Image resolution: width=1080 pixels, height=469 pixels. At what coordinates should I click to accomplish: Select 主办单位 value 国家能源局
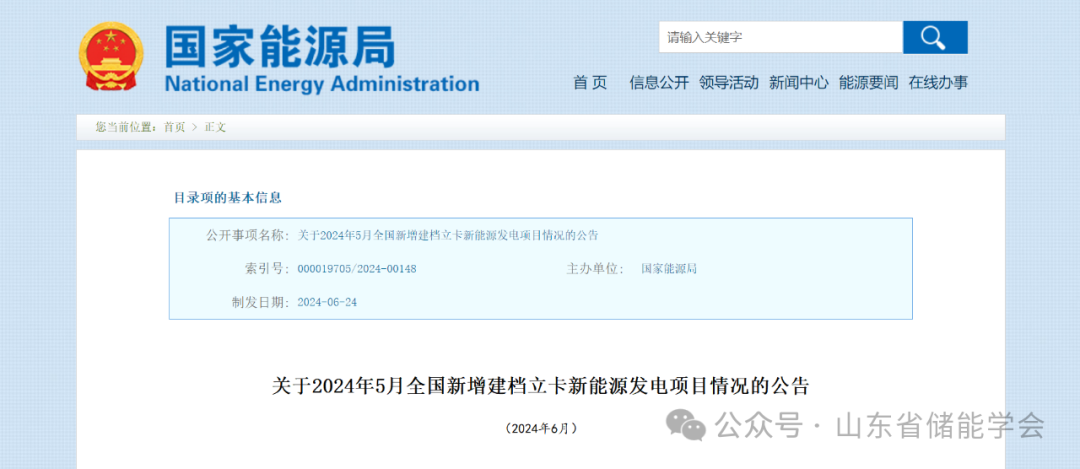pos(669,269)
